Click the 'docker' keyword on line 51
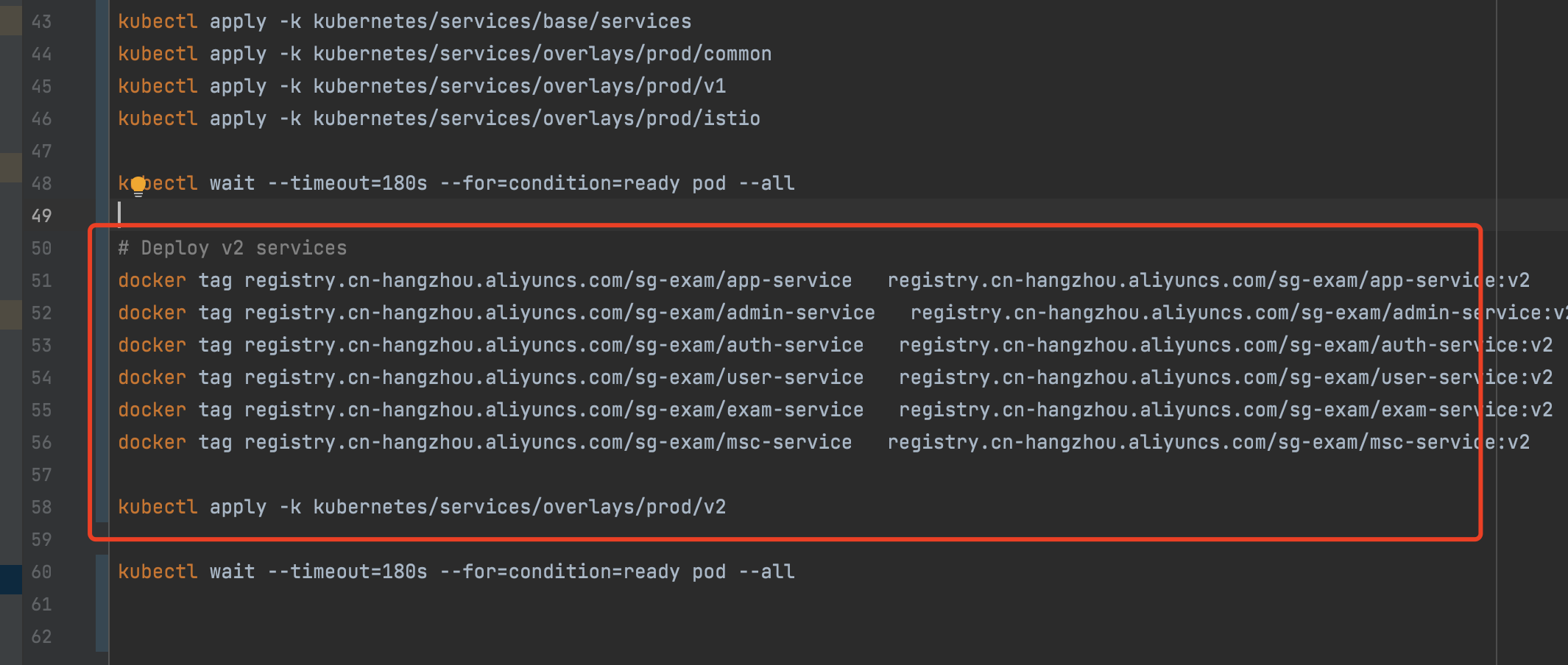 (x=152, y=280)
